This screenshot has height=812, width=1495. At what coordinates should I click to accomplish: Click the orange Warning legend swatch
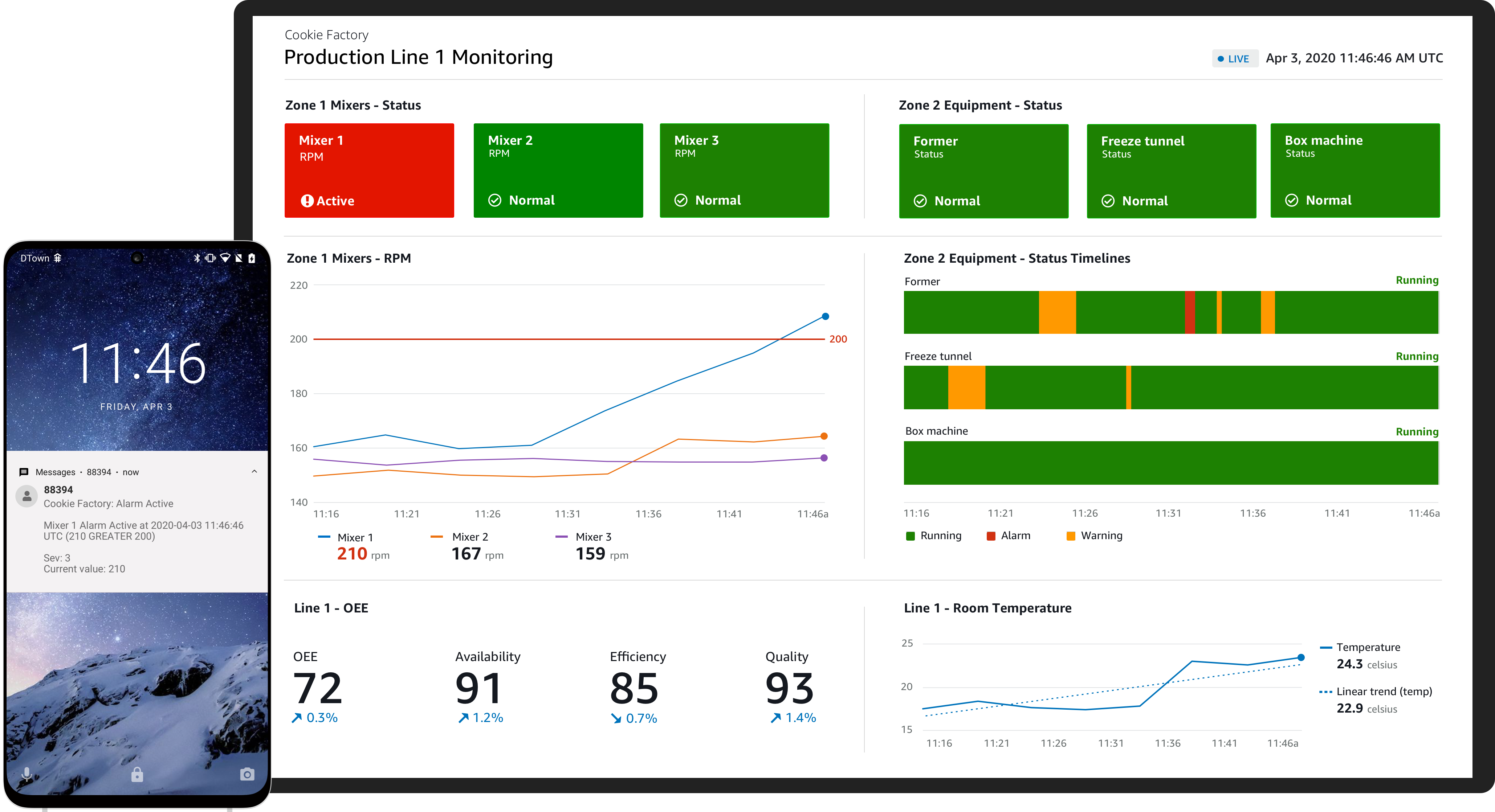pyautogui.click(x=1071, y=536)
